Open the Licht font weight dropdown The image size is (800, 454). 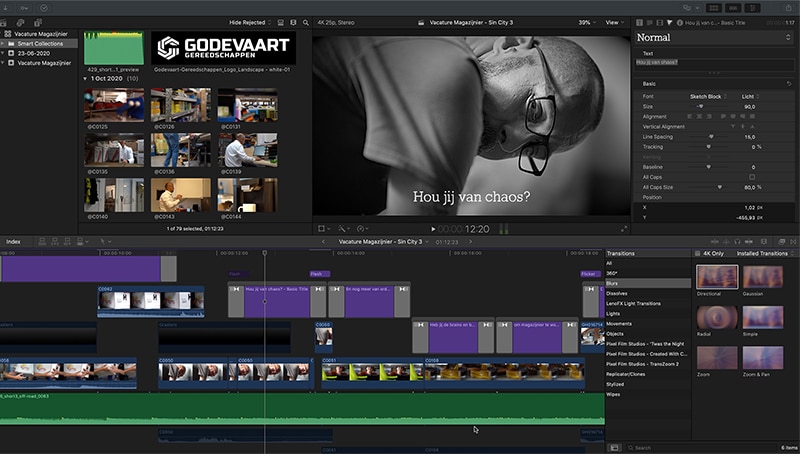(751, 96)
